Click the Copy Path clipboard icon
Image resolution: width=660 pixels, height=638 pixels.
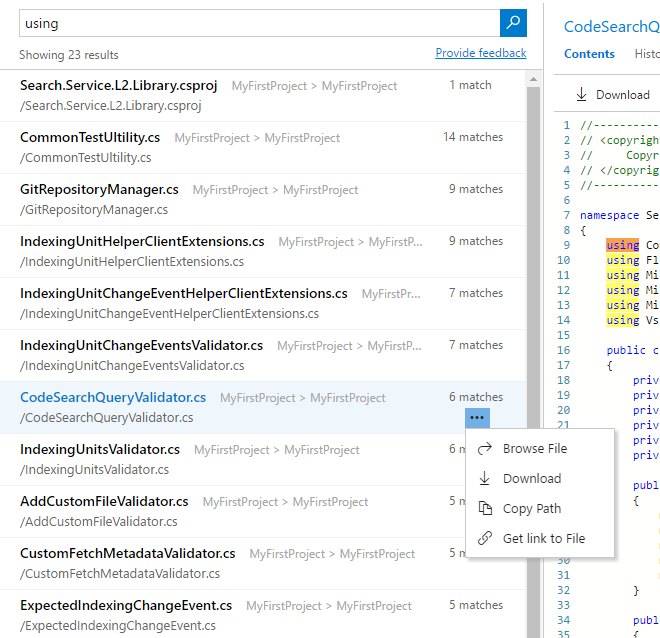pos(485,508)
